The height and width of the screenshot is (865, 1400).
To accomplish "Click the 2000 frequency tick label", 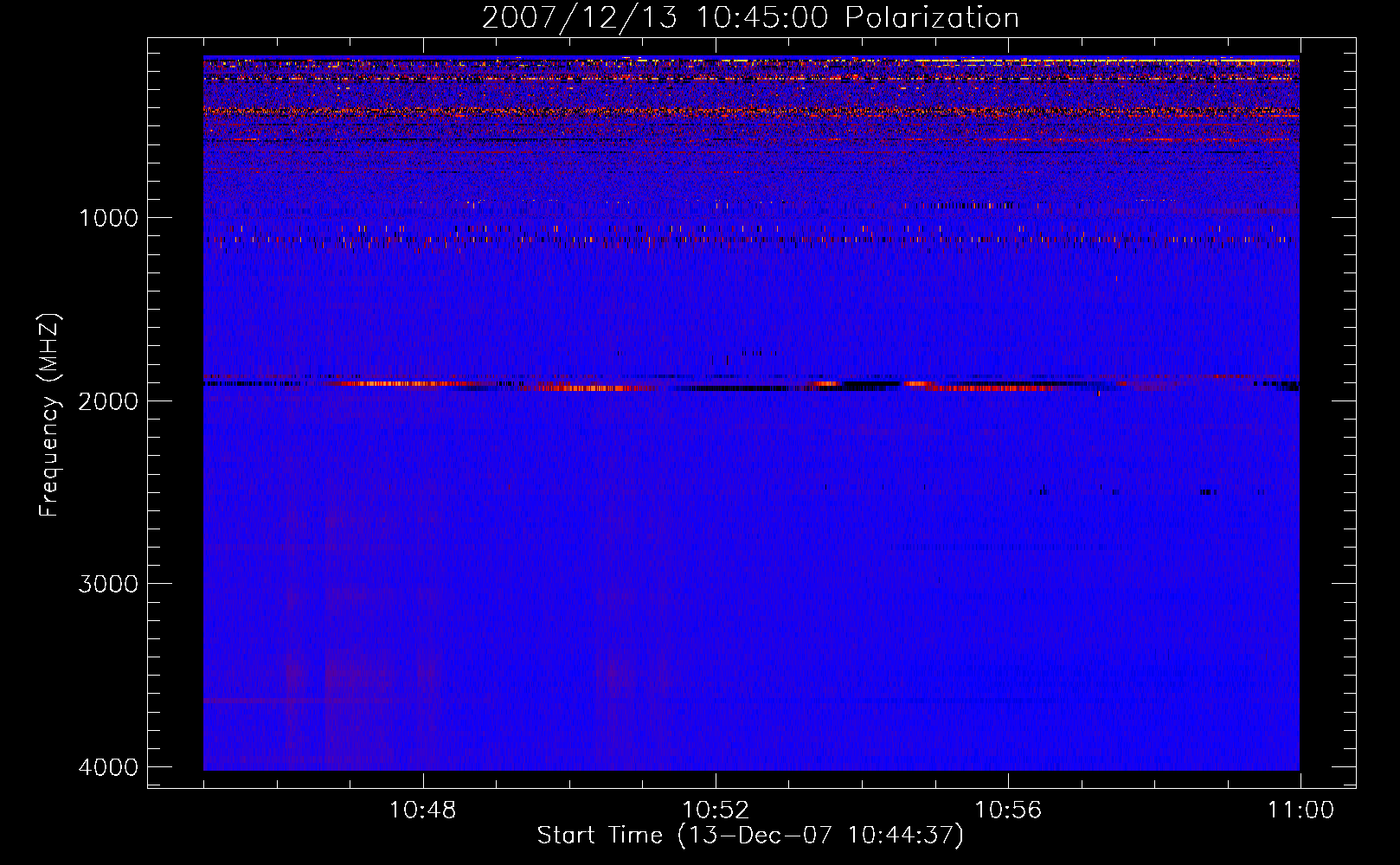I will click(108, 400).
